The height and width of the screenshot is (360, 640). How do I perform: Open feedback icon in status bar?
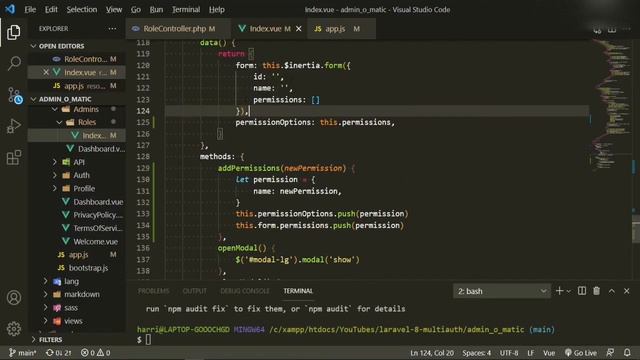tap(610, 353)
